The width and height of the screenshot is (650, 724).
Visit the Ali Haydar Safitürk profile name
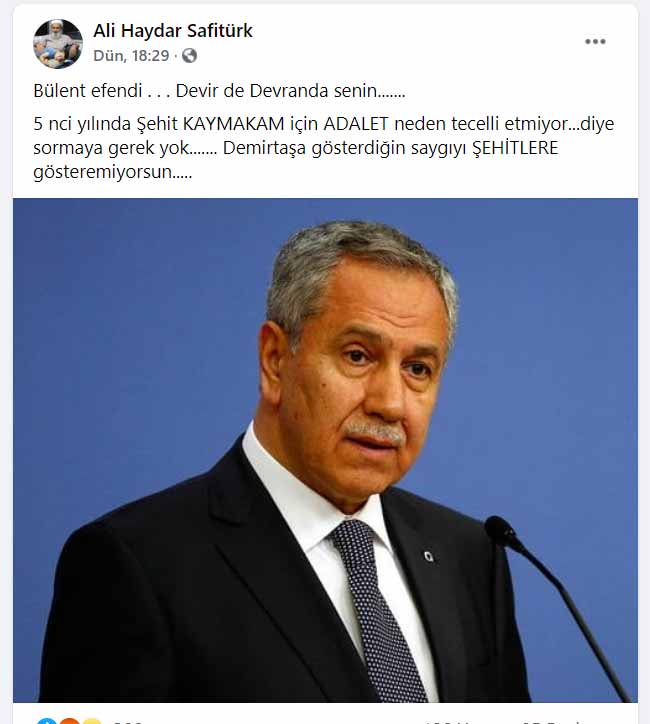(173, 31)
